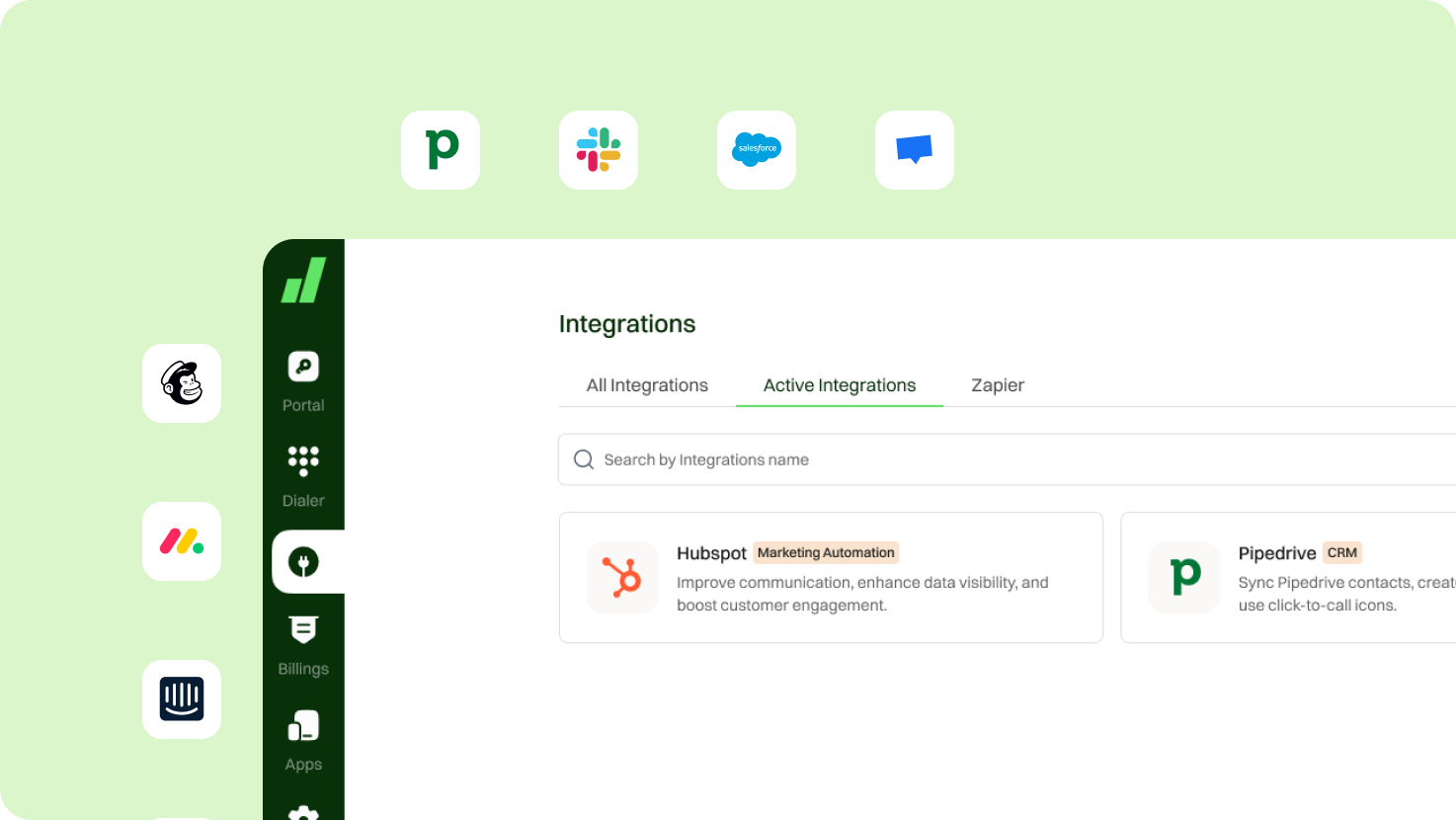This screenshot has height=820, width=1456.
Task: Open the Hubspot integration logo
Action: coord(623,577)
